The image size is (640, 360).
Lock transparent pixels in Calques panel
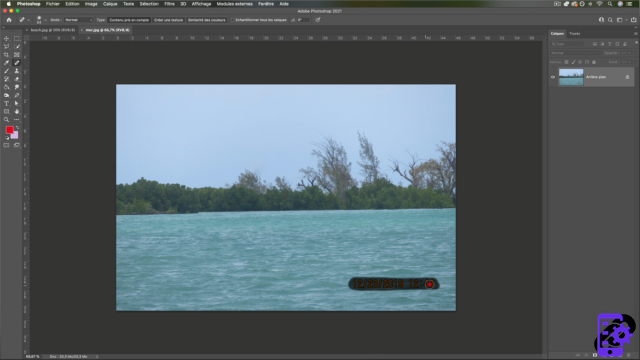click(x=566, y=62)
